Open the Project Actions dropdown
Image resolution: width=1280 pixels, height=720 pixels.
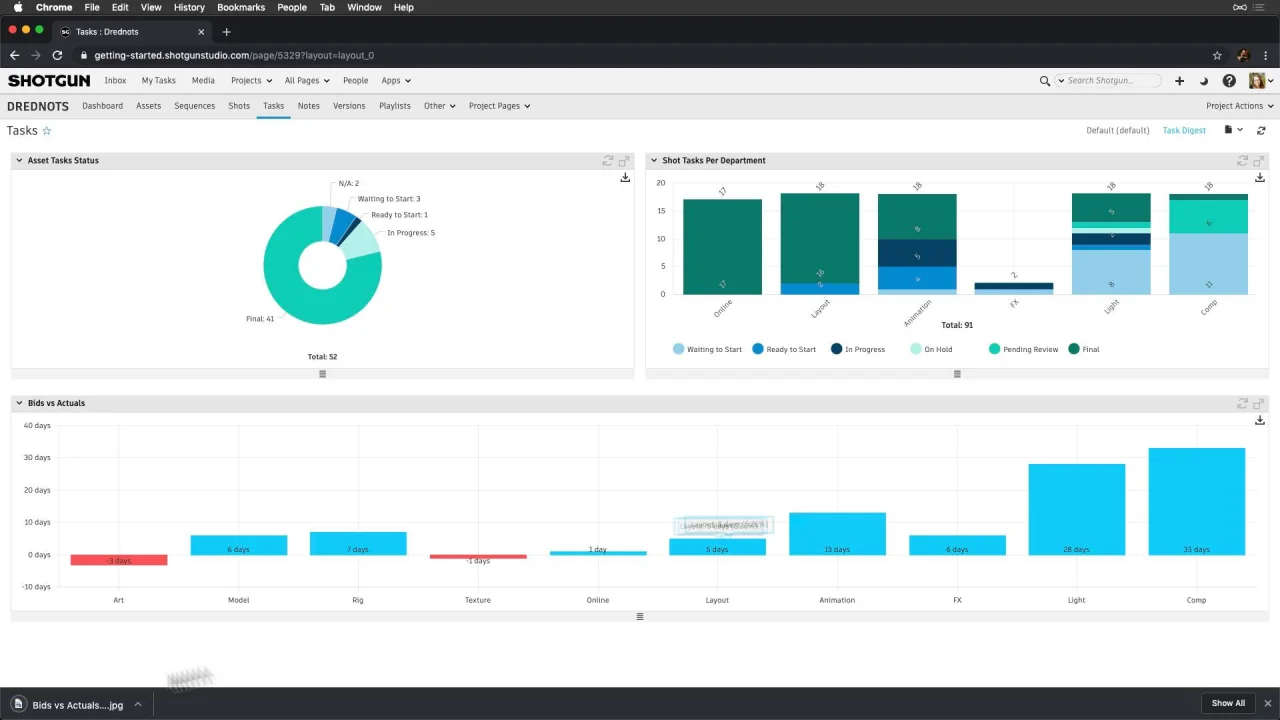1239,106
